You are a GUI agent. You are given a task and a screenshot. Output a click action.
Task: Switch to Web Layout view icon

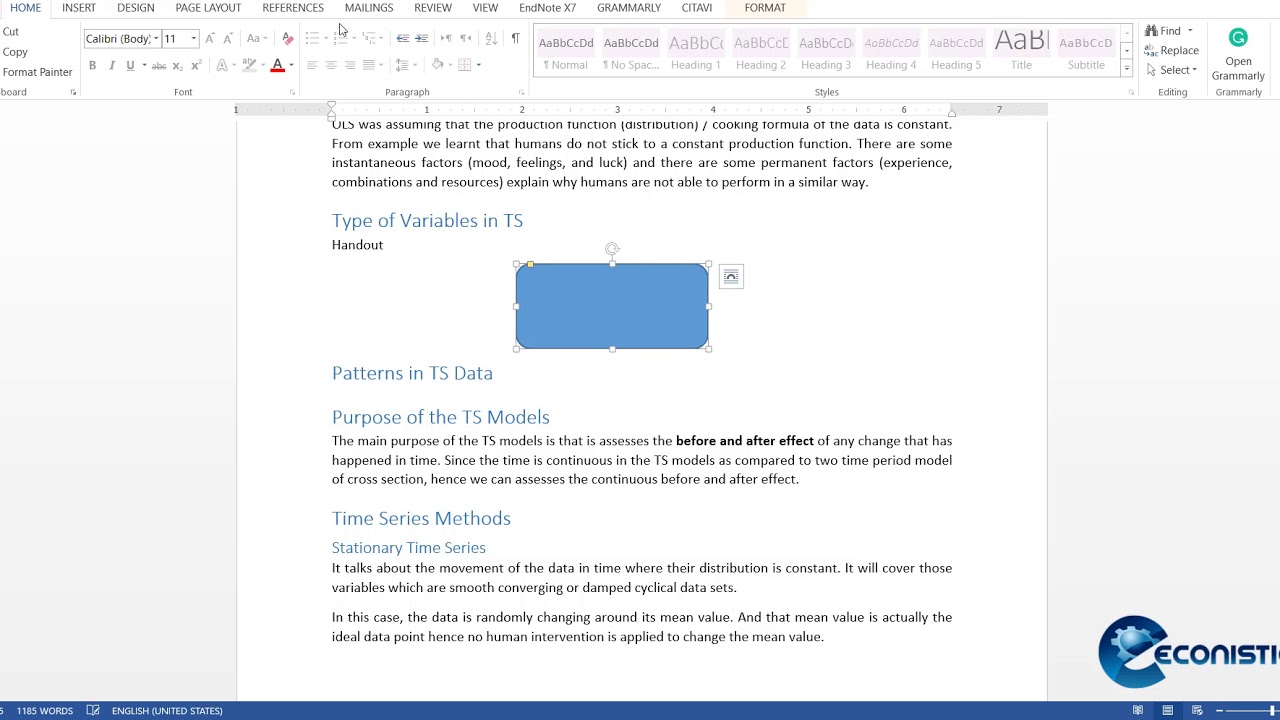pos(1197,710)
